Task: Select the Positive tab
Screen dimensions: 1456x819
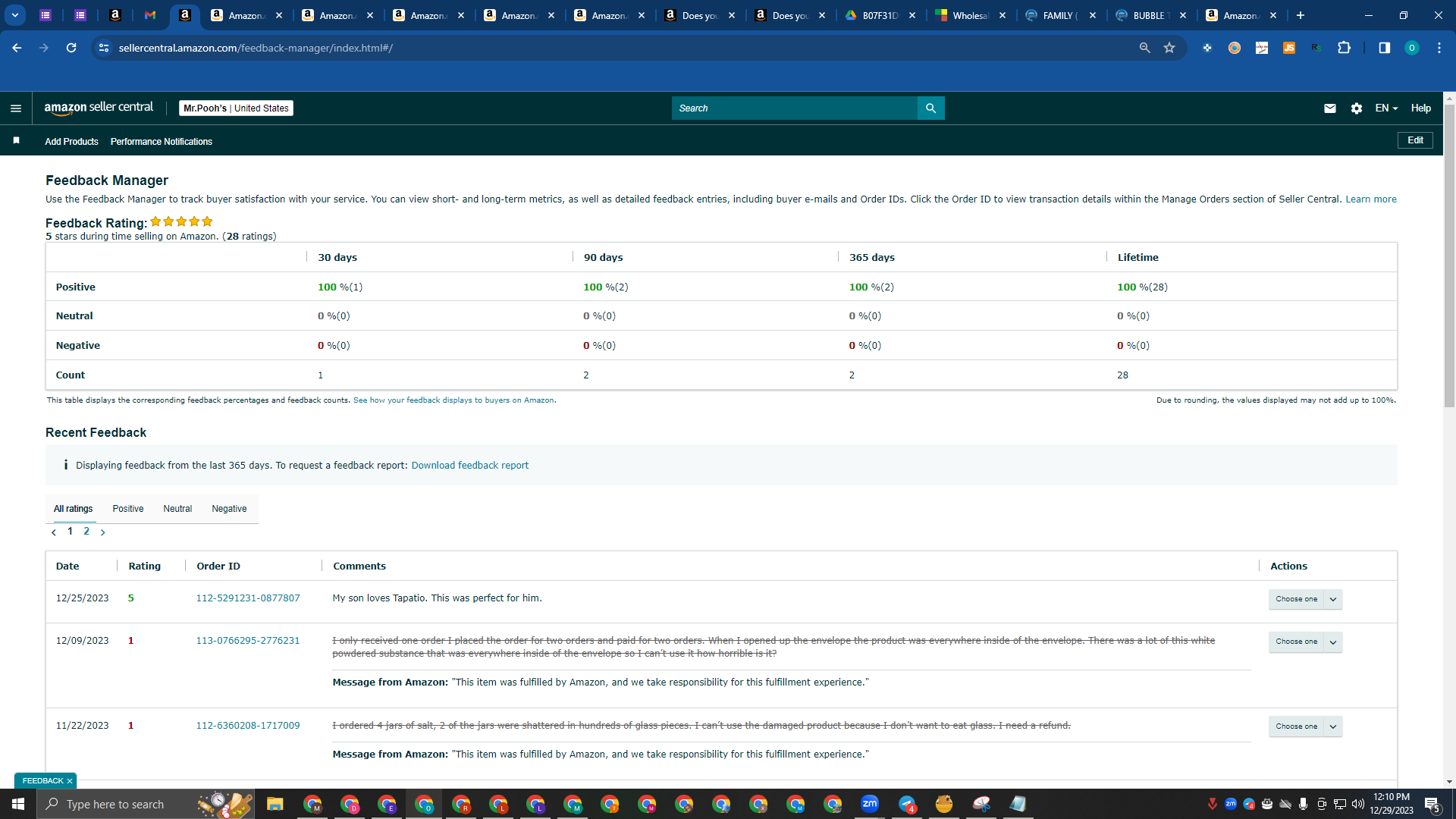Action: (x=128, y=509)
